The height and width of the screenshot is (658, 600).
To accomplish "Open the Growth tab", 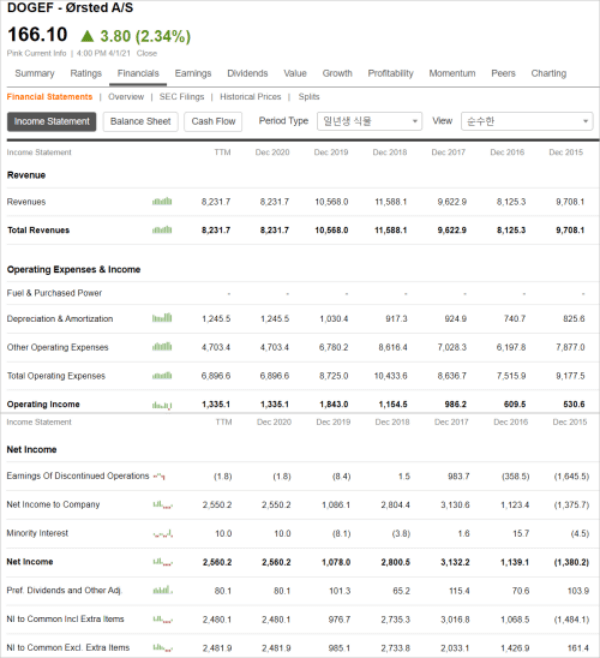I will point(337,73).
